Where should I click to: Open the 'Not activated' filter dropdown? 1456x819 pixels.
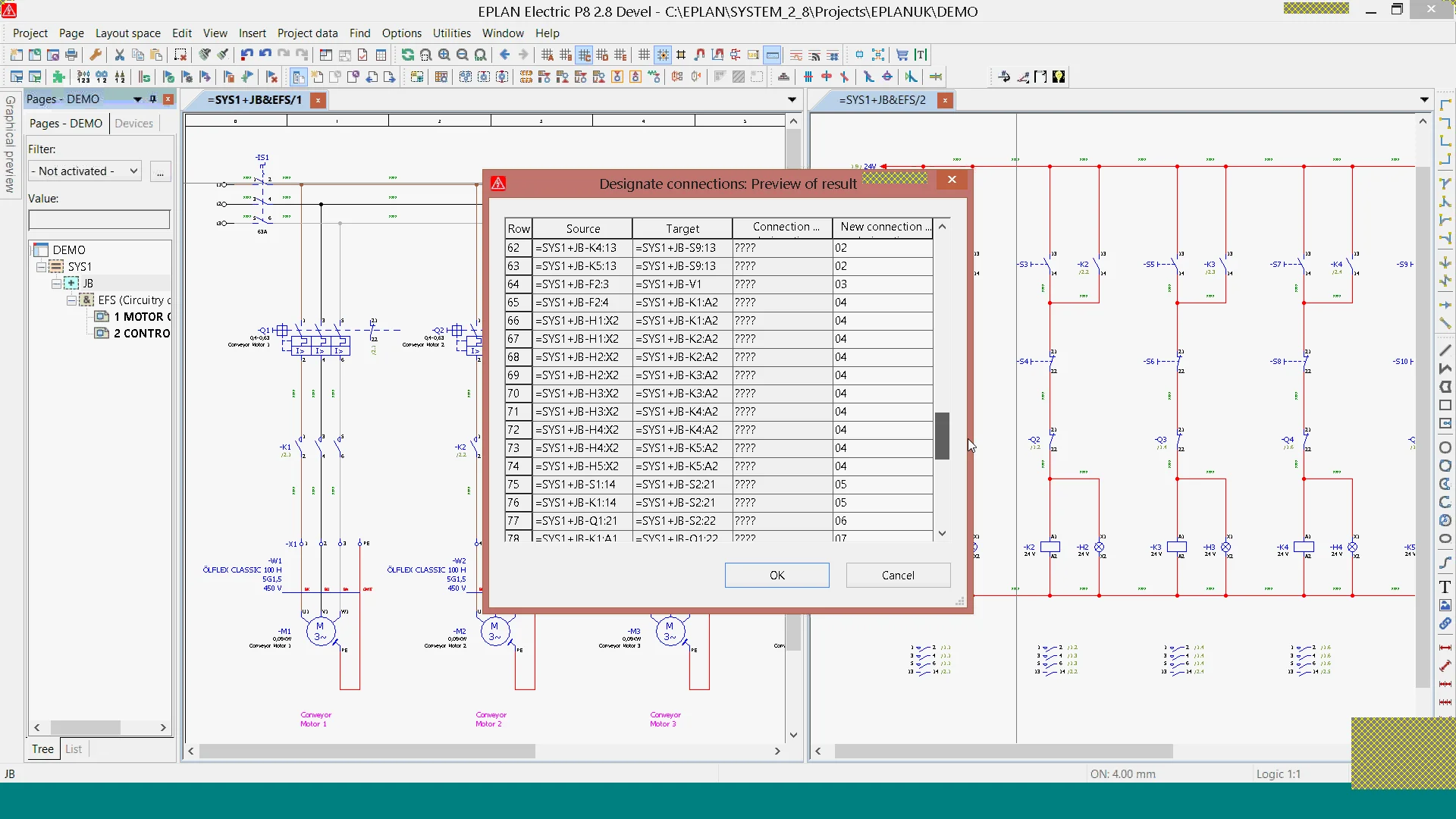[133, 171]
